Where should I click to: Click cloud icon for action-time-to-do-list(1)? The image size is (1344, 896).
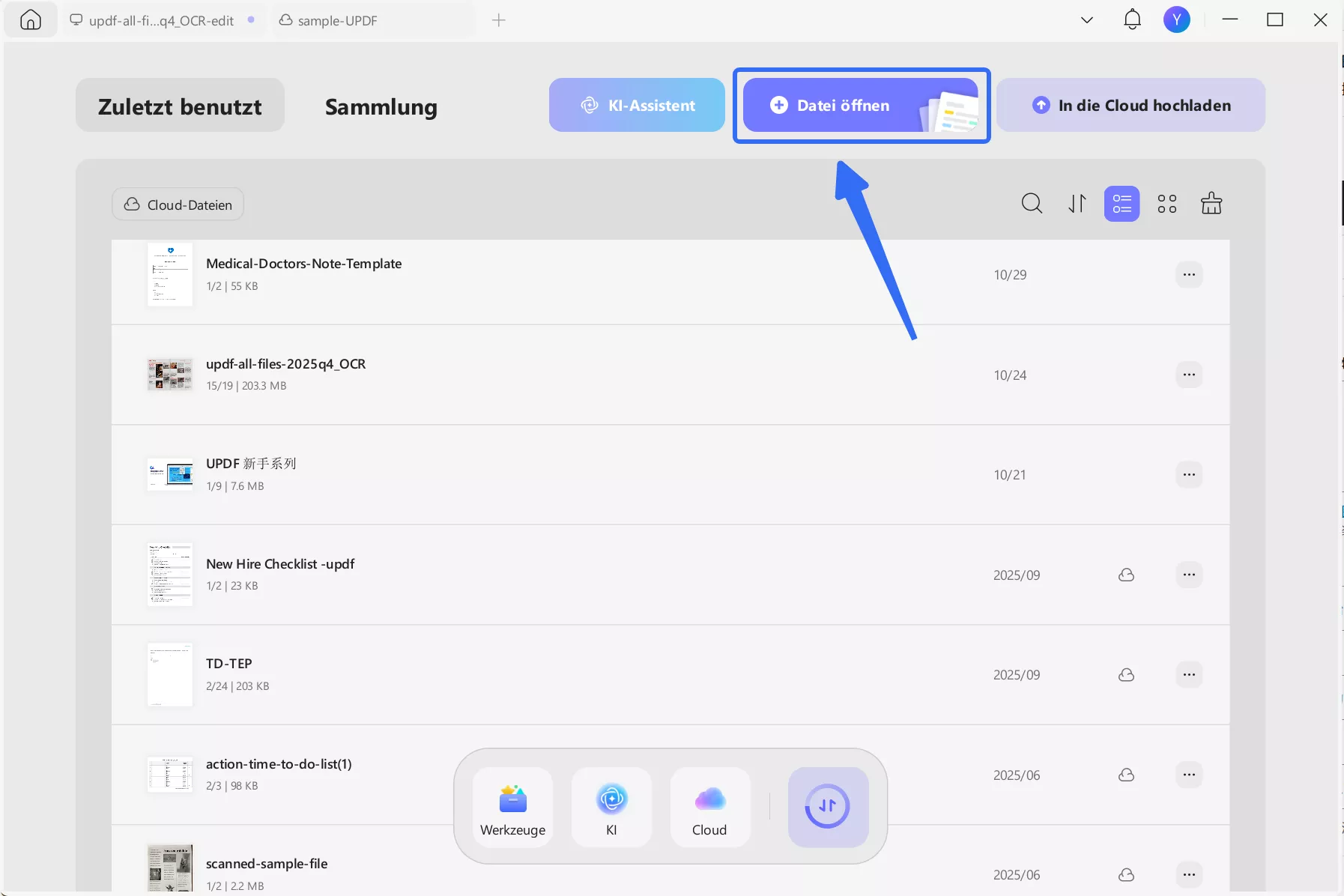(1126, 775)
